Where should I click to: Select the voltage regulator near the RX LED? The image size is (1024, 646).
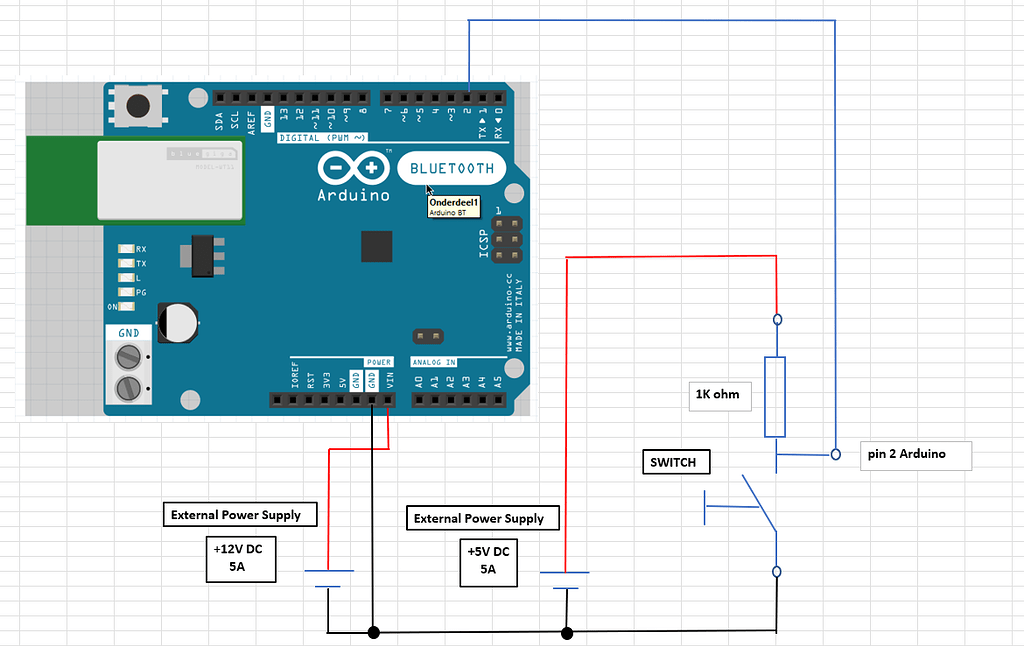point(204,255)
